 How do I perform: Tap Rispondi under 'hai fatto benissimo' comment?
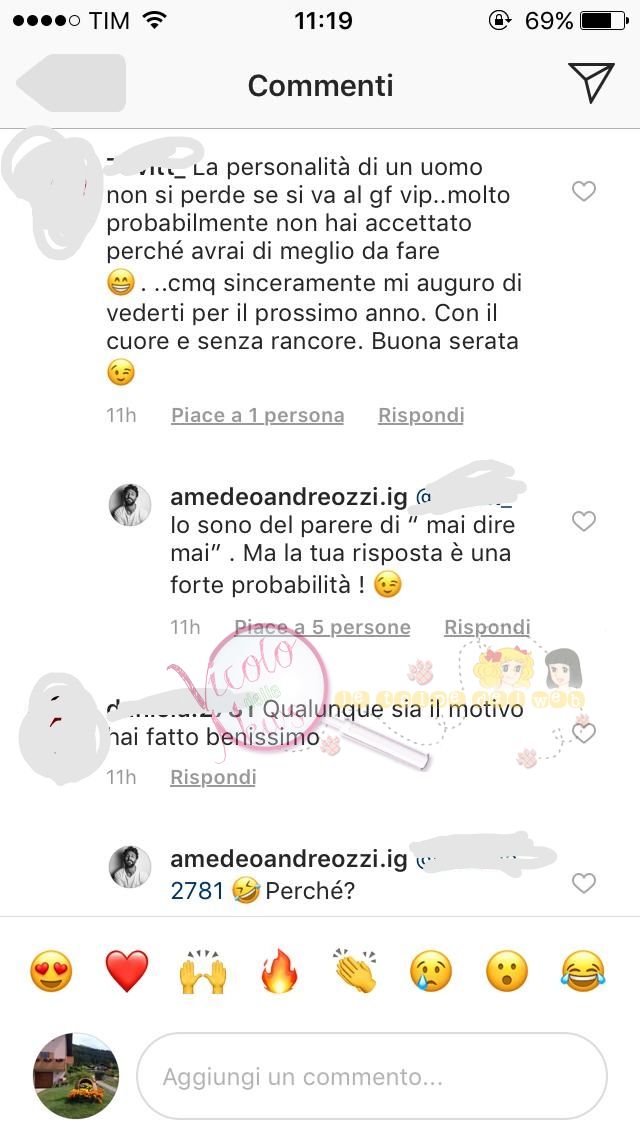tap(213, 777)
